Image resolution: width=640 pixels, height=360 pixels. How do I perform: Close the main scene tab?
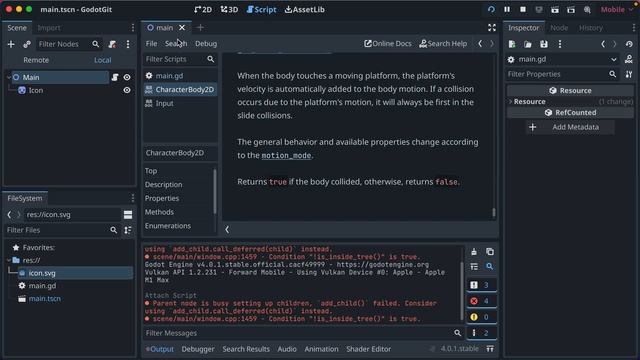pyautogui.click(x=182, y=28)
